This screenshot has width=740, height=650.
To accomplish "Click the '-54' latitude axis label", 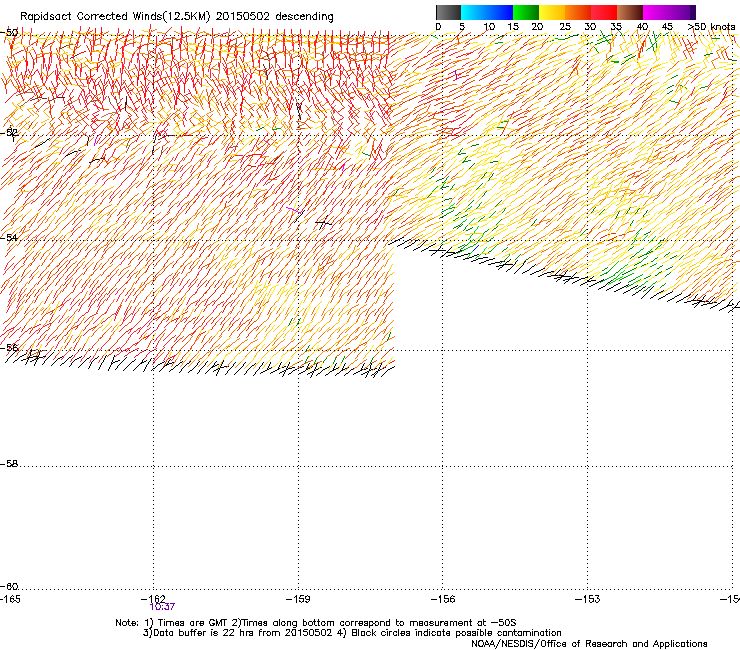I will pyautogui.click(x=9, y=237).
